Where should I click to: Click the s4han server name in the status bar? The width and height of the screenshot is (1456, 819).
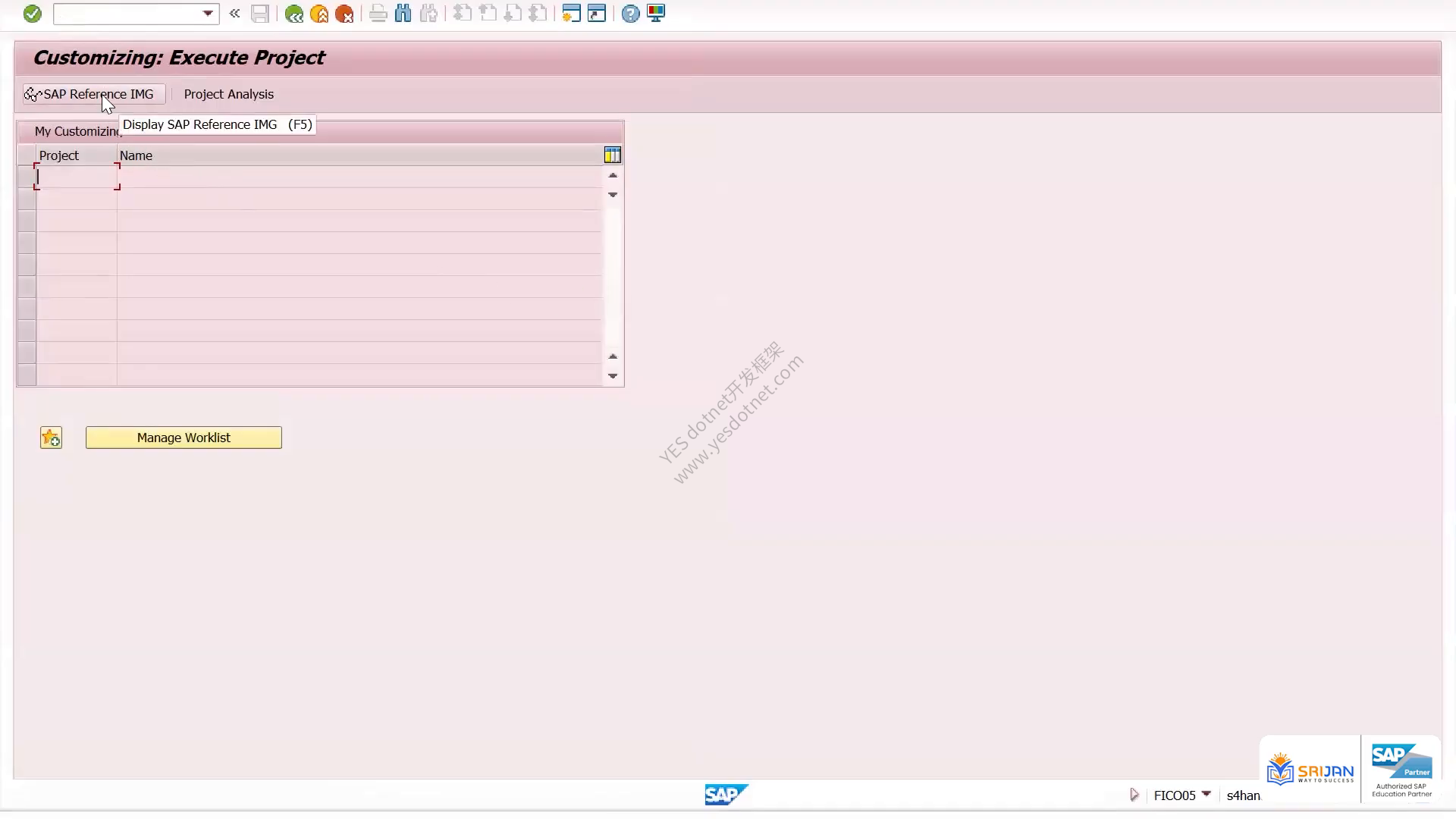click(1243, 795)
